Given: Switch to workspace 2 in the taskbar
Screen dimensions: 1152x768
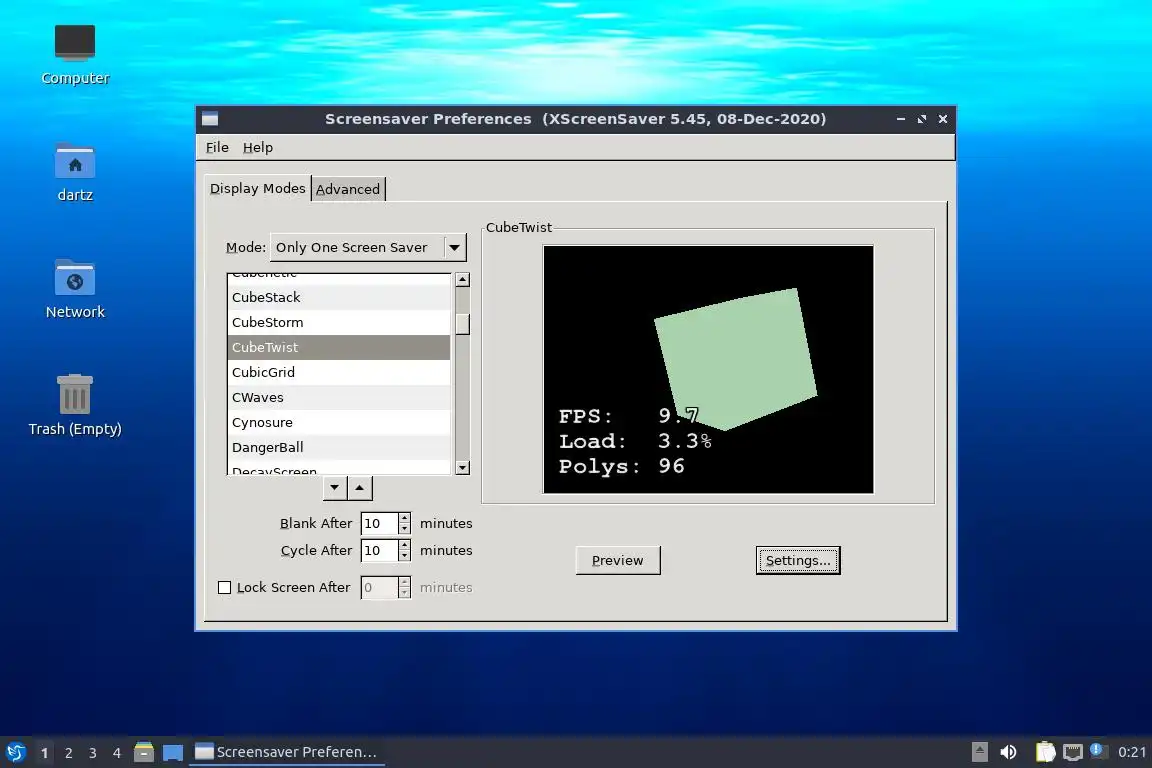Looking at the screenshot, I should 68,753.
